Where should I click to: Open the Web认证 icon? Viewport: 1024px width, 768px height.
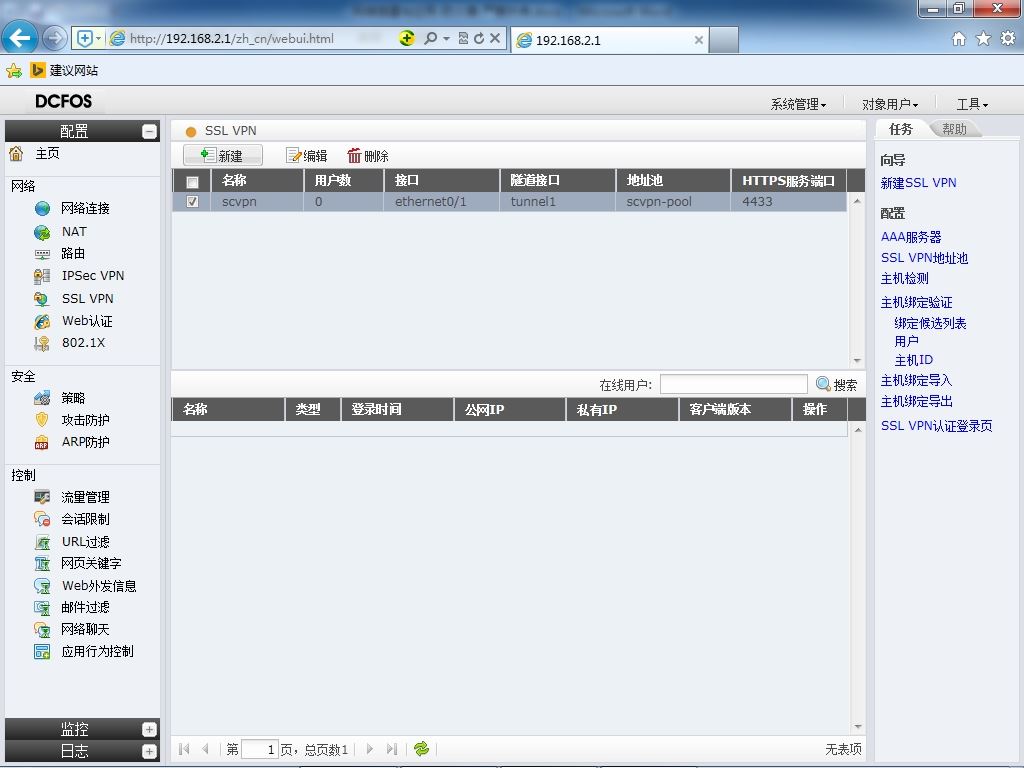click(x=42, y=321)
